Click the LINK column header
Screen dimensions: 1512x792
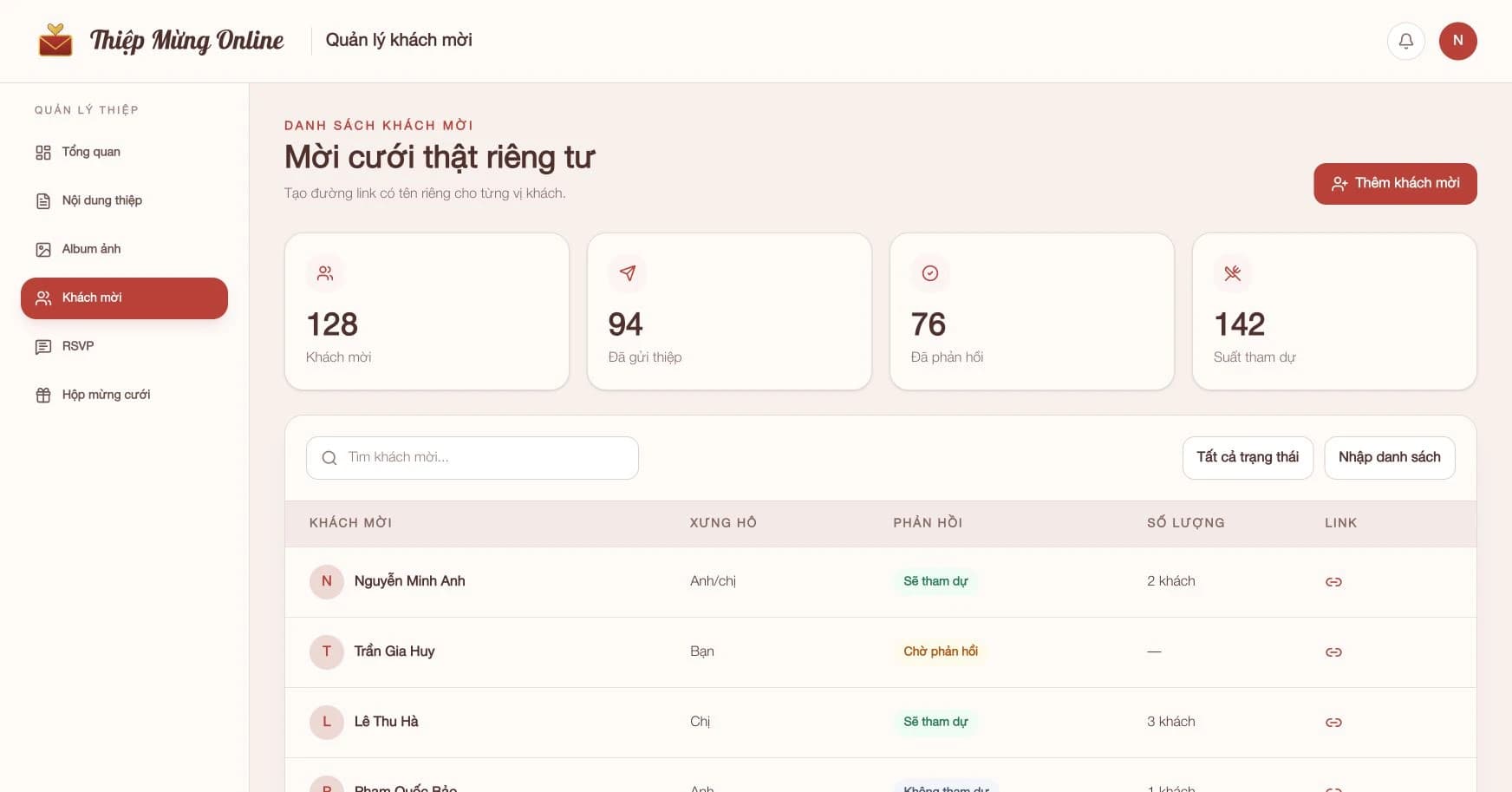pos(1340,523)
